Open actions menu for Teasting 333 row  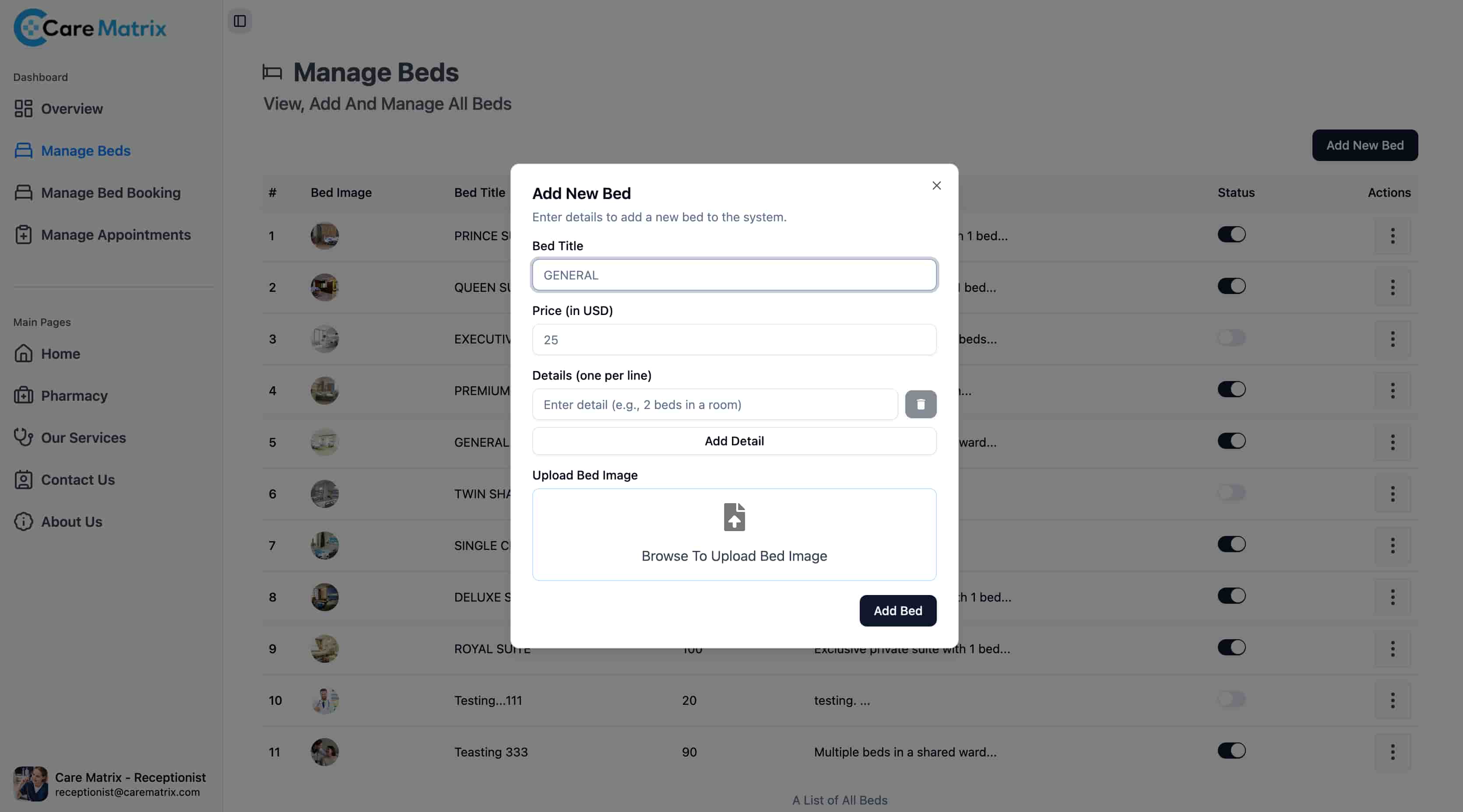pyautogui.click(x=1392, y=752)
